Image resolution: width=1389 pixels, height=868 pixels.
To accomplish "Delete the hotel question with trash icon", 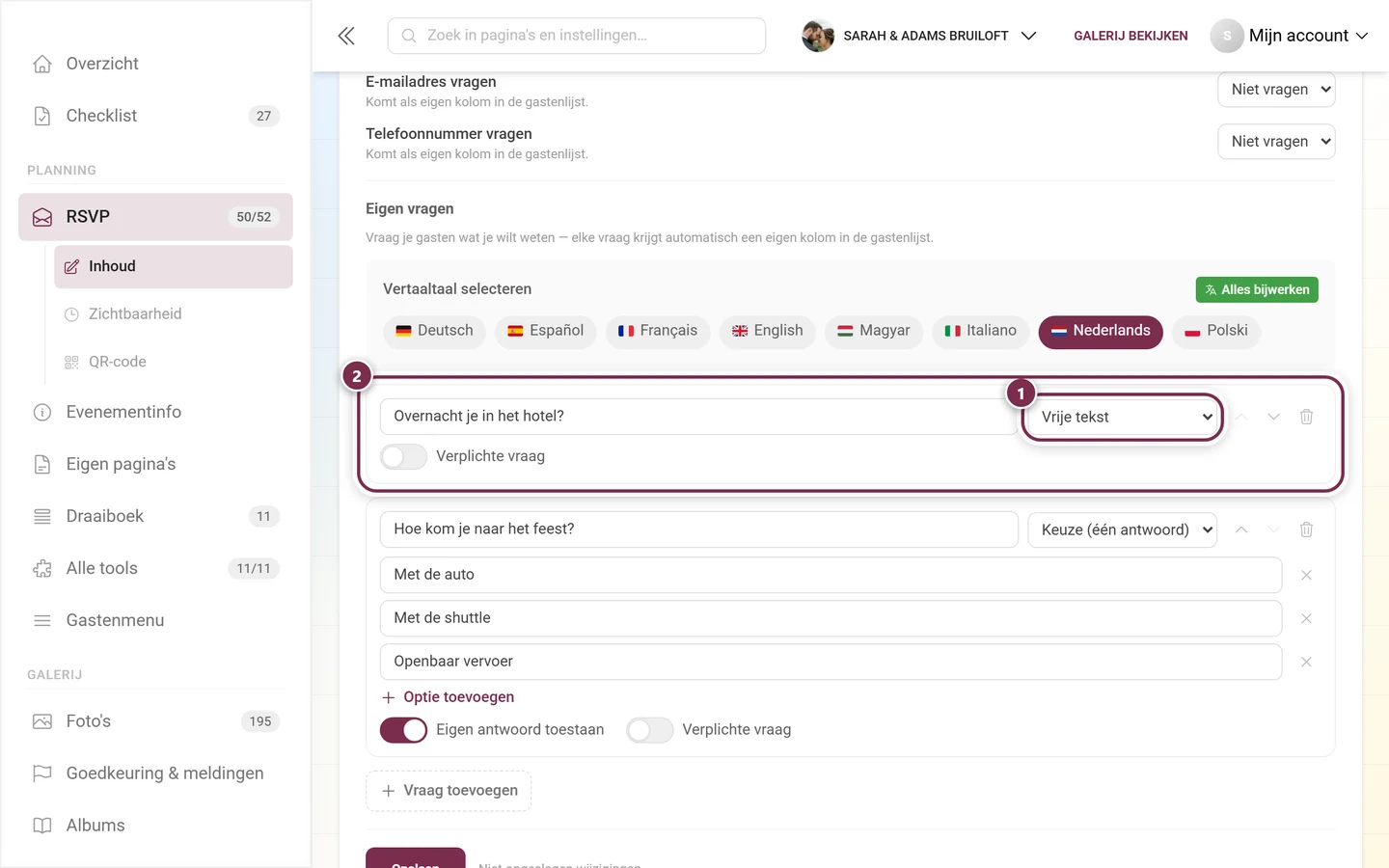I will [1306, 417].
